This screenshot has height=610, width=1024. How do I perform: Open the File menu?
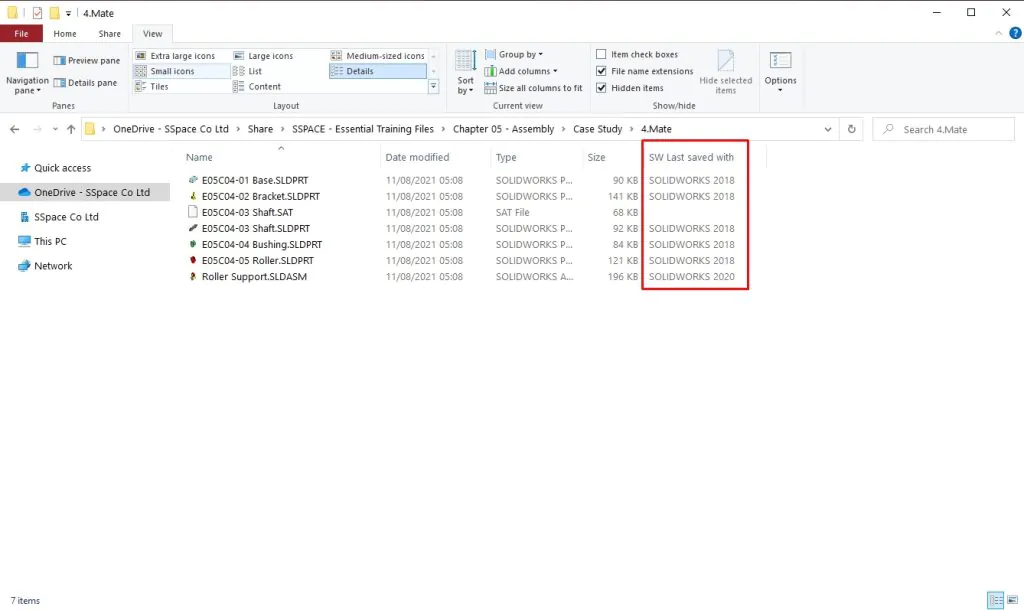pos(22,33)
